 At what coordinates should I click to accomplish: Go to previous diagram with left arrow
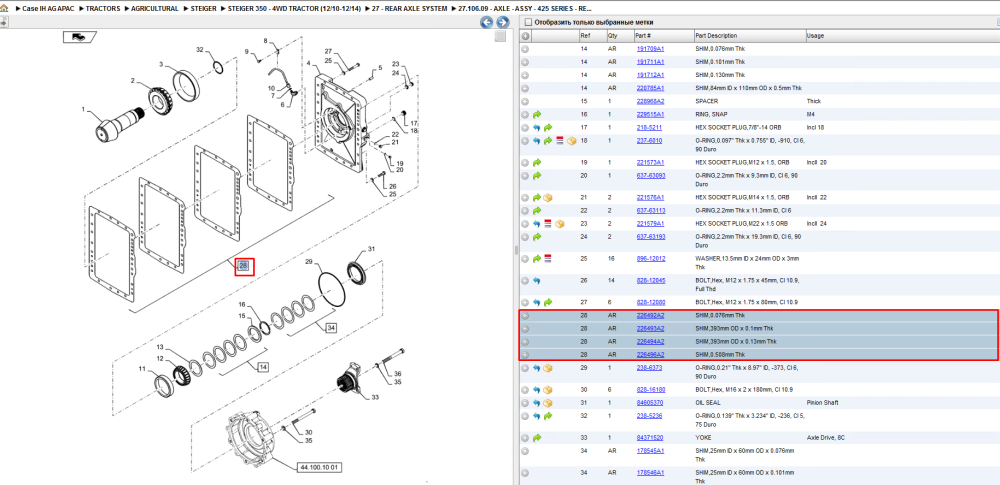pyautogui.click(x=487, y=22)
